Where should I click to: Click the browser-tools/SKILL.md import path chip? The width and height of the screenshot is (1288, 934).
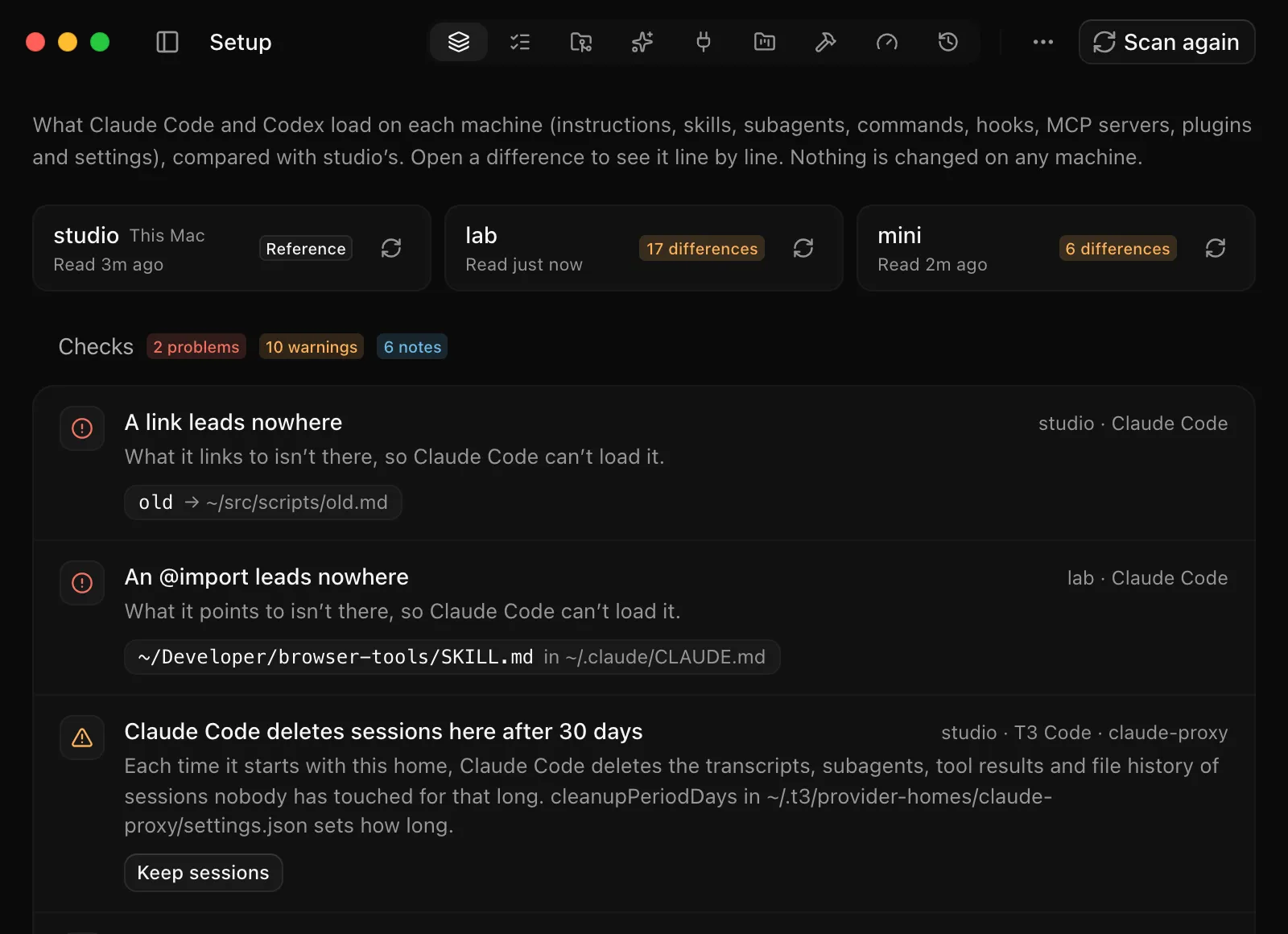pos(452,657)
